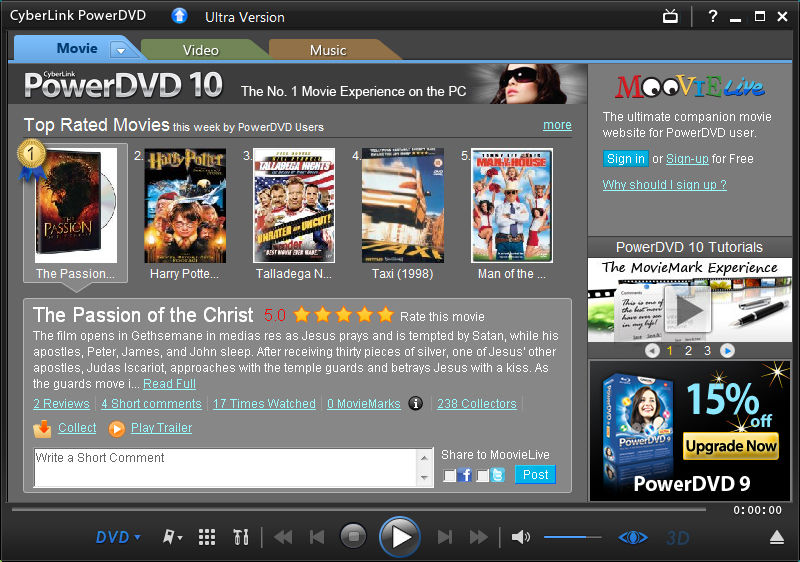The height and width of the screenshot is (562, 800).
Task: Click in the Write a Short Comment field
Action: tap(226, 468)
